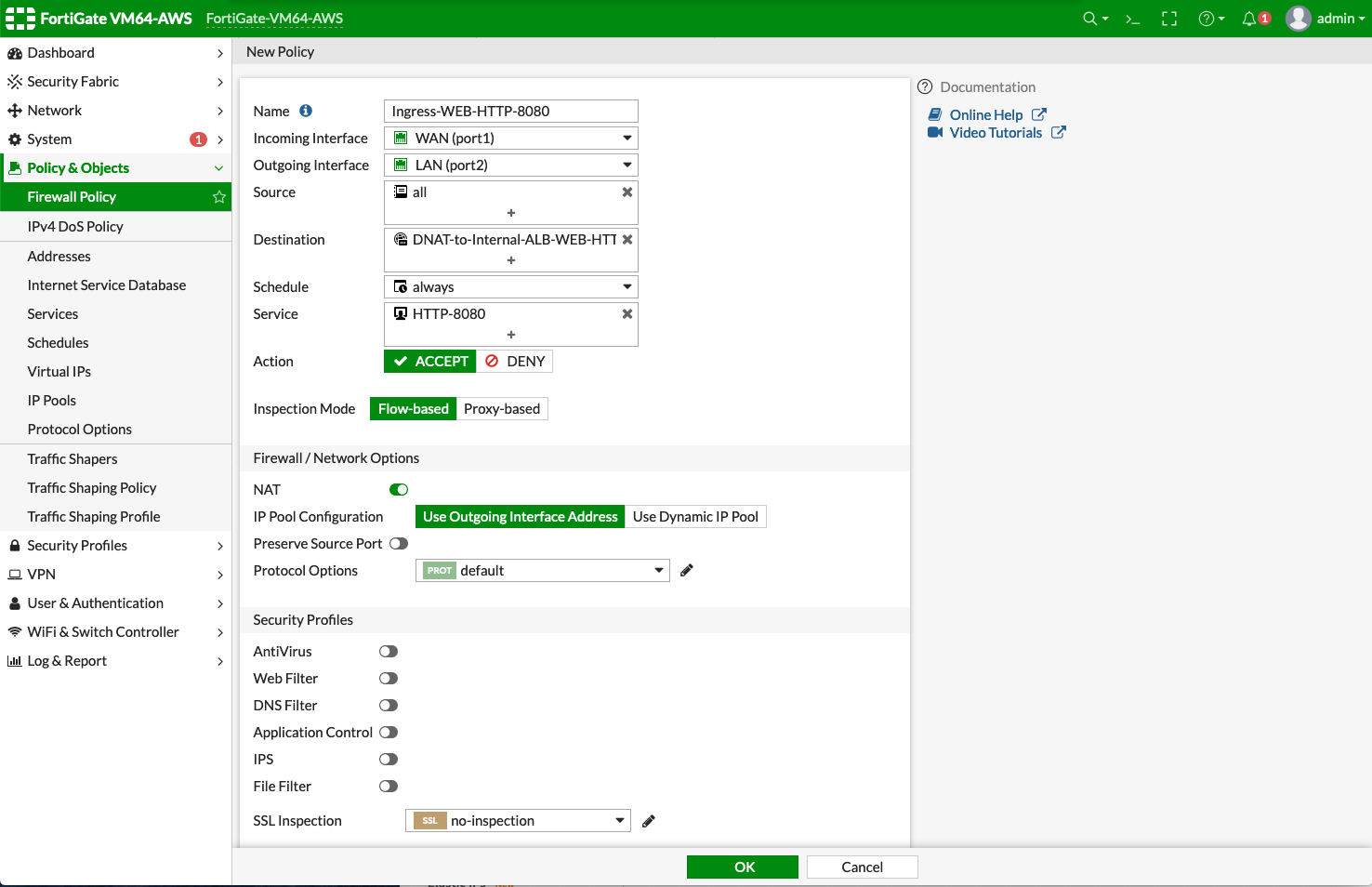Click the policy Name input field
Viewport: 1372px width, 887px height.
point(511,112)
